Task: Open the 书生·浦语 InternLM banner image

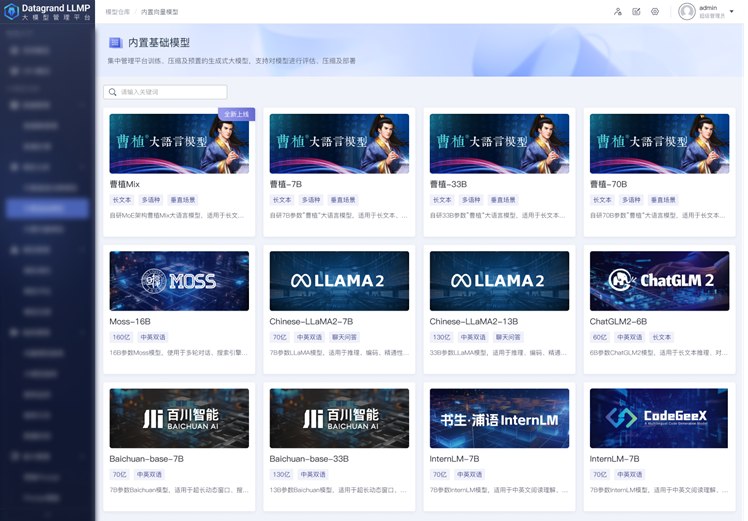Action: pos(499,418)
